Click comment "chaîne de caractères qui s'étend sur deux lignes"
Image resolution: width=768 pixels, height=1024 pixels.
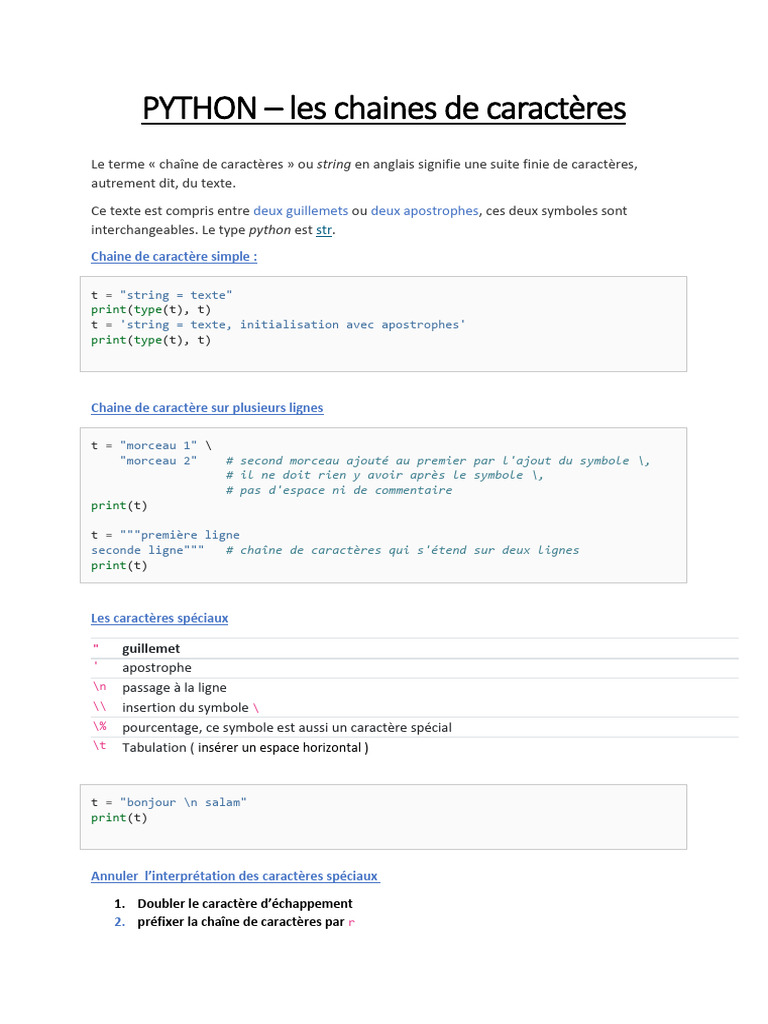(402, 550)
